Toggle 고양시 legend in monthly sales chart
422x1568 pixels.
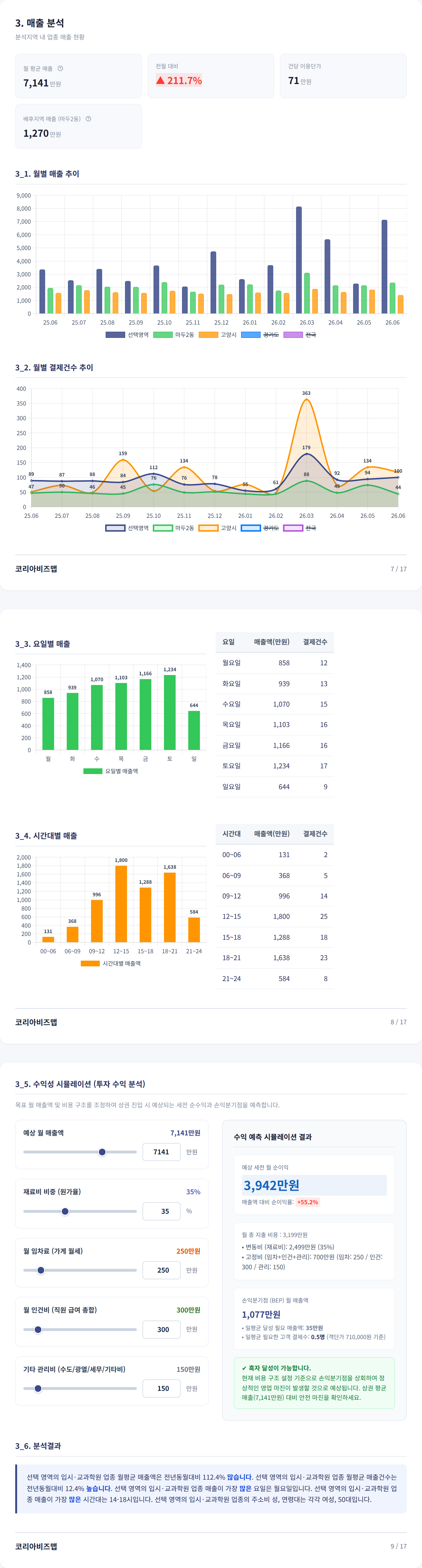(x=217, y=335)
